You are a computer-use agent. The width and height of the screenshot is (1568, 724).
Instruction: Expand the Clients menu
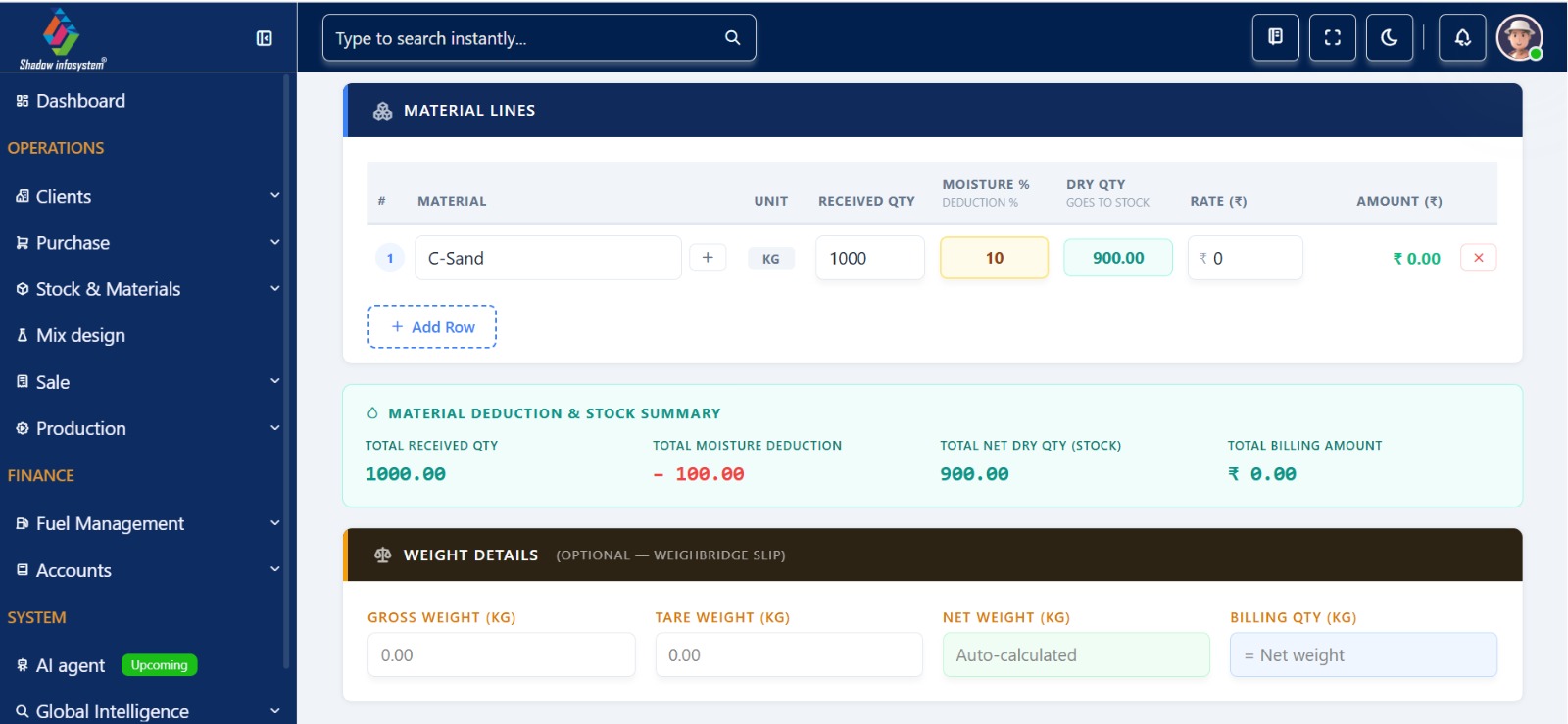(x=147, y=196)
